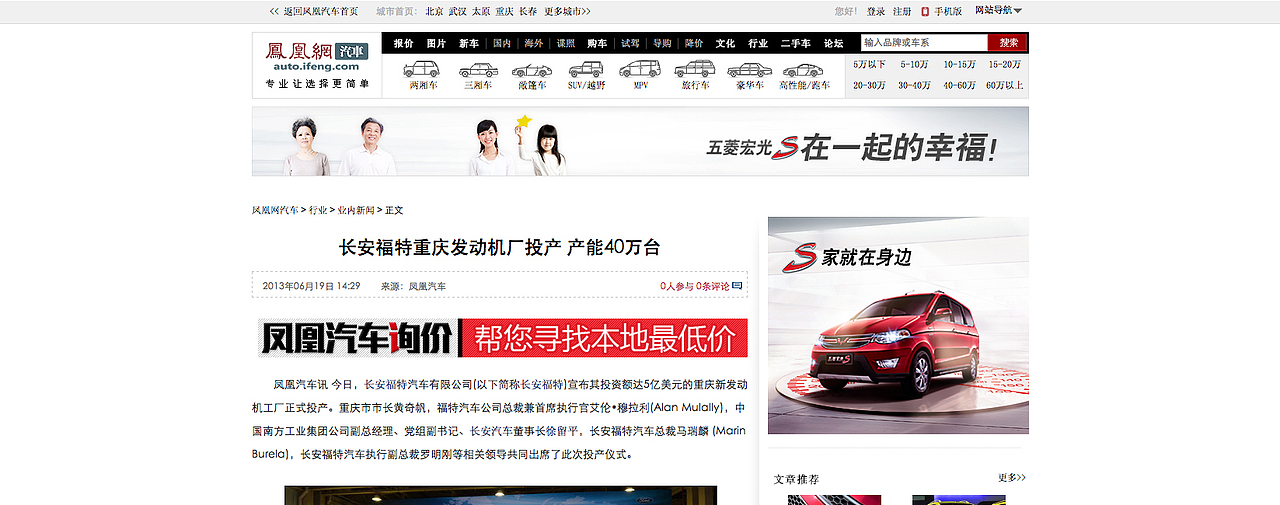Click the 文章推荐 section heading
Image resolution: width=1280 pixels, height=505 pixels.
pyautogui.click(x=796, y=479)
